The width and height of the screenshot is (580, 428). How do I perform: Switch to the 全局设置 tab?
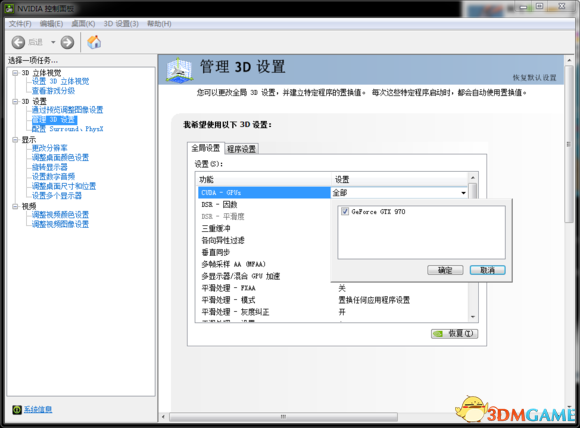coord(206,148)
